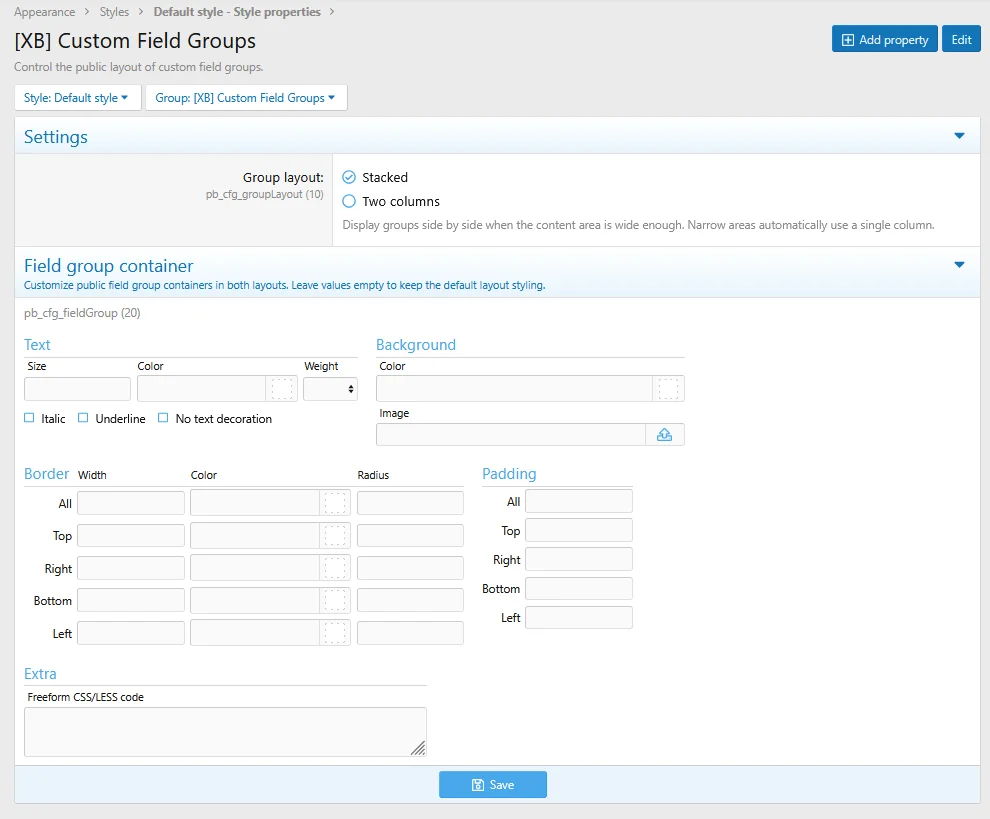Open the Style: Default style dropdown

[77, 98]
